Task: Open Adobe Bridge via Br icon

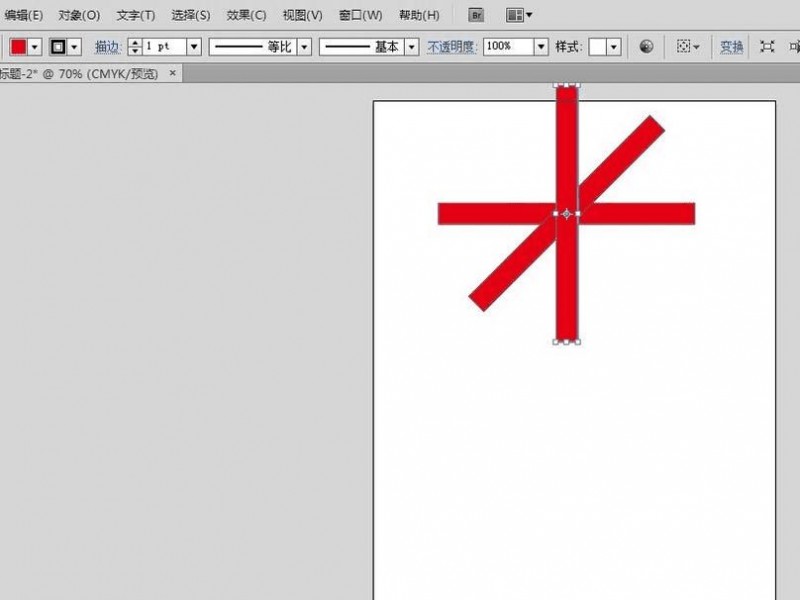Action: 476,15
